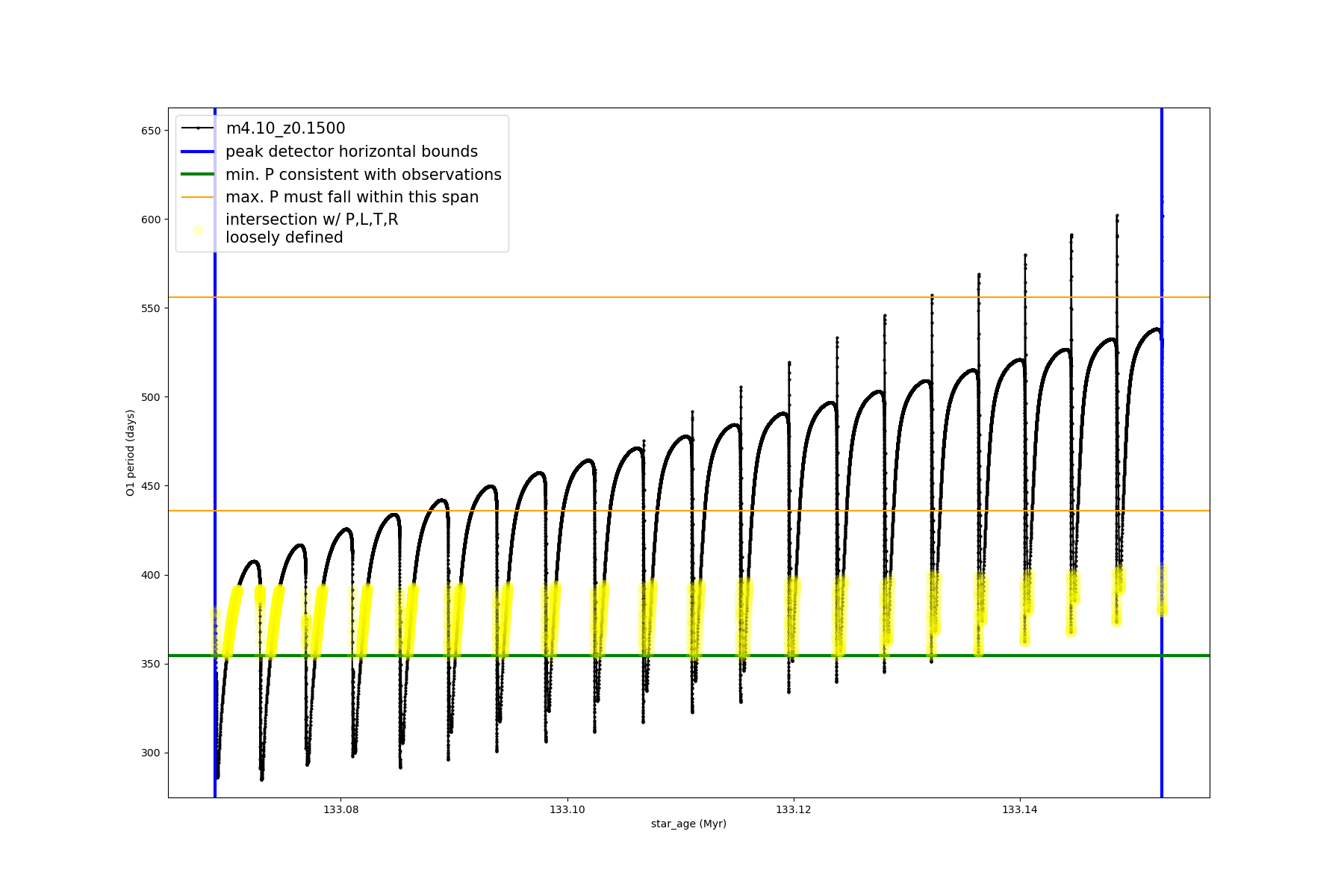
Task: Click the 133.08 x-axis tick label
Action: point(340,809)
